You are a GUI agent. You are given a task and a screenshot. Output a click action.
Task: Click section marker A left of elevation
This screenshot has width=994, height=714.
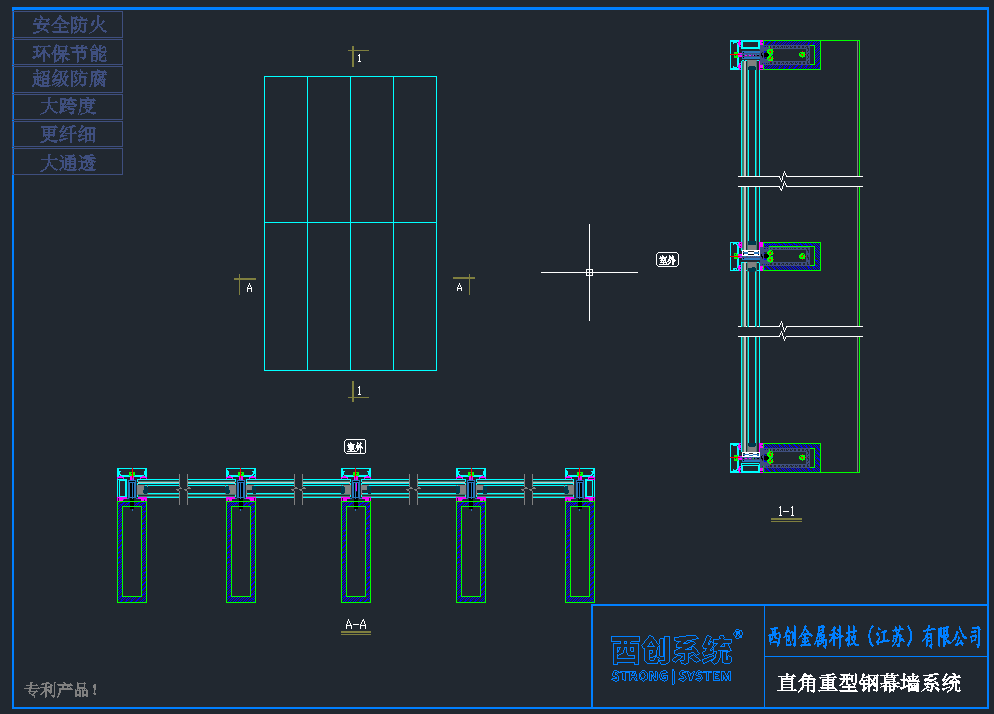pos(245,285)
